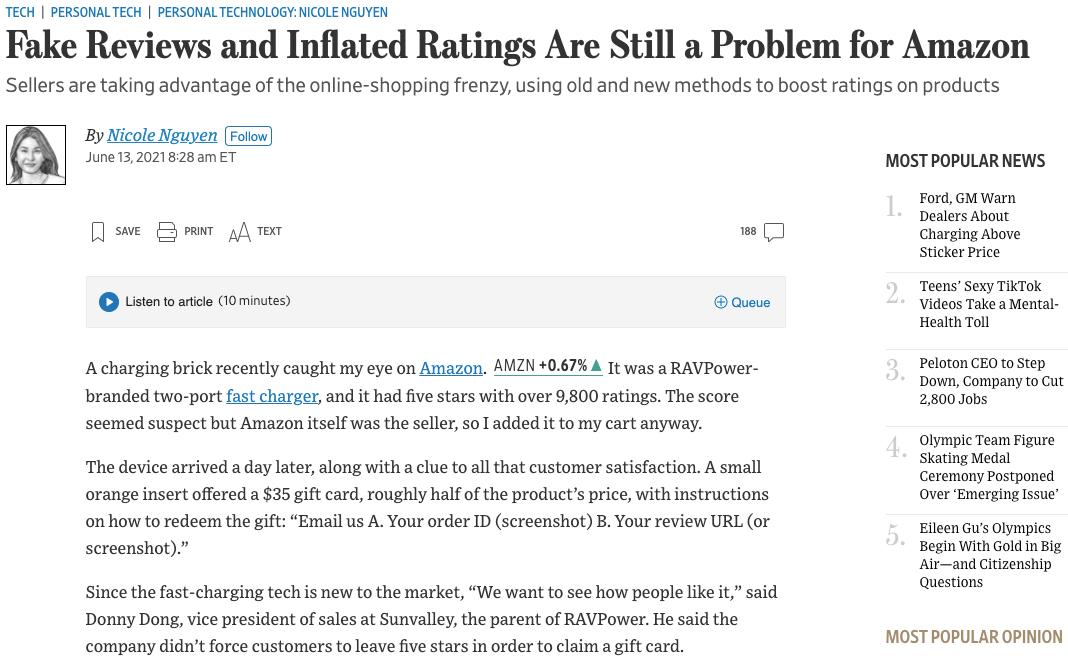The width and height of the screenshot is (1068, 663).
Task: Open the comments speech bubble icon
Action: [774, 232]
